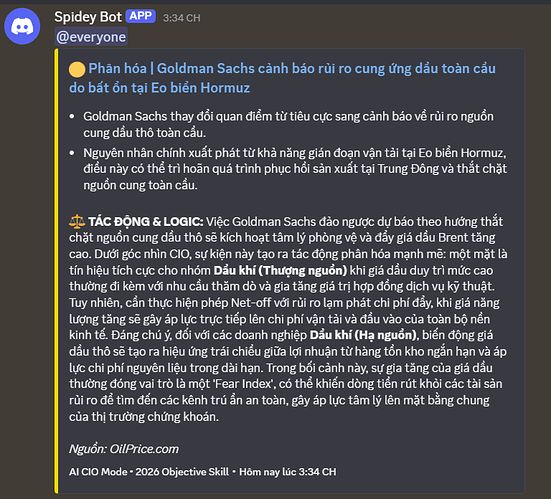Click the @everyone mention
551x499 pixels.
[x=91, y=37]
